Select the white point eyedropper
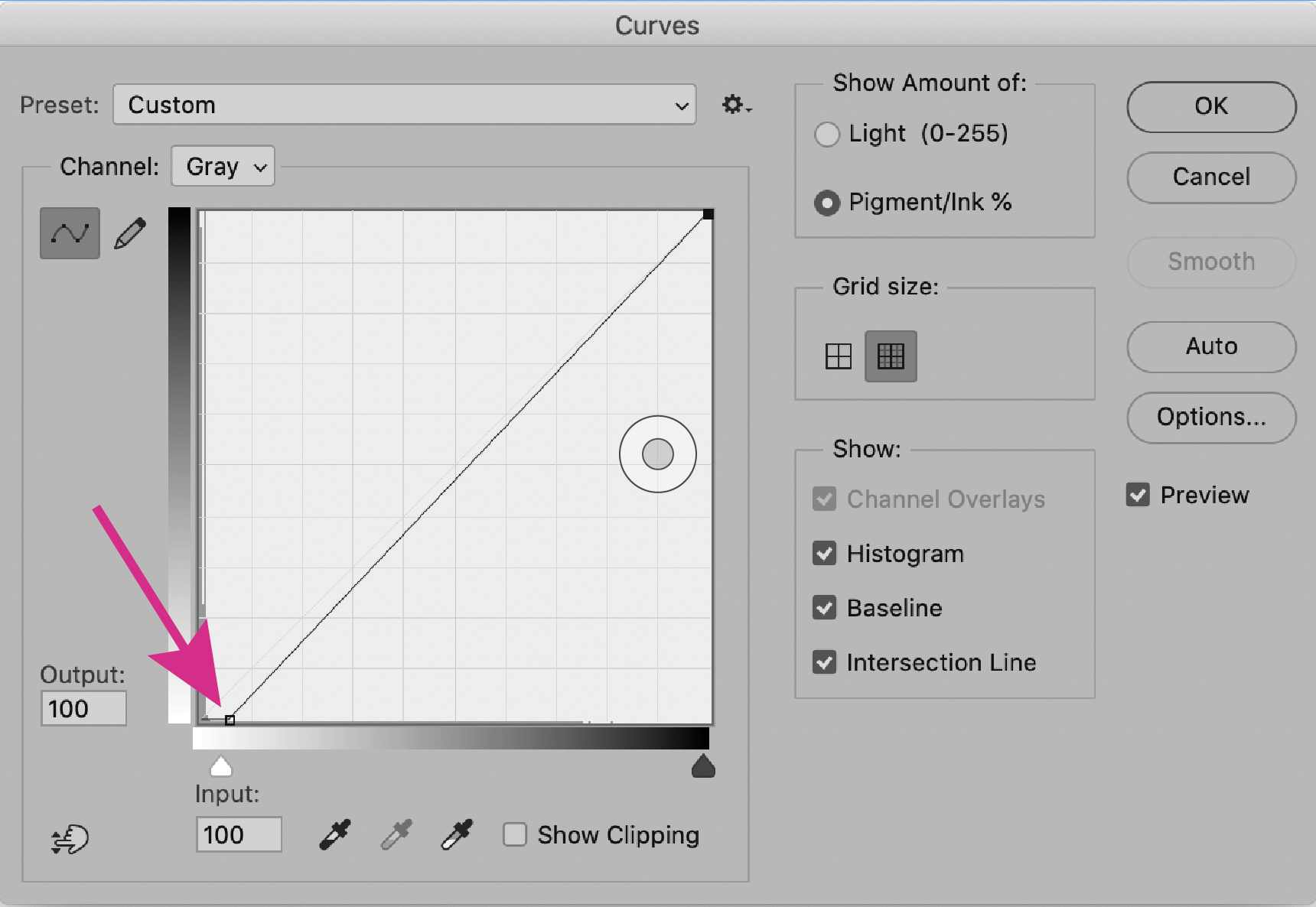 click(x=457, y=834)
